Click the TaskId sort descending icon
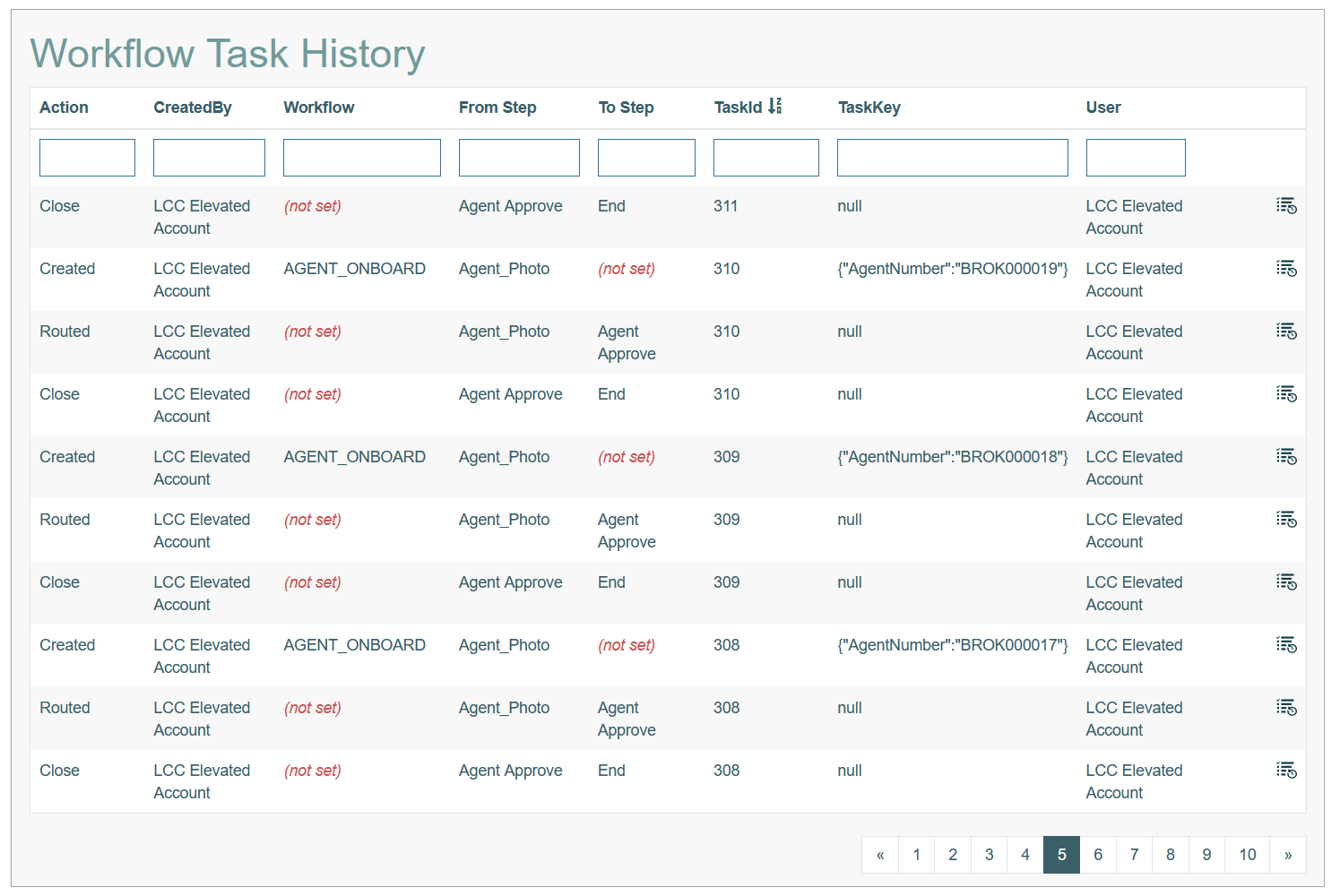This screenshot has width=1340, height=896. point(775,107)
